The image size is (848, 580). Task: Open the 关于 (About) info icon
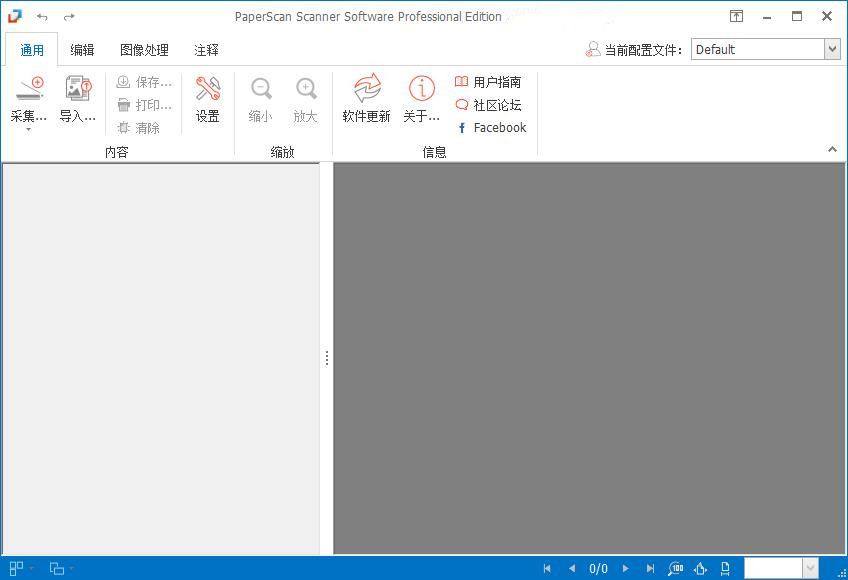click(x=421, y=90)
